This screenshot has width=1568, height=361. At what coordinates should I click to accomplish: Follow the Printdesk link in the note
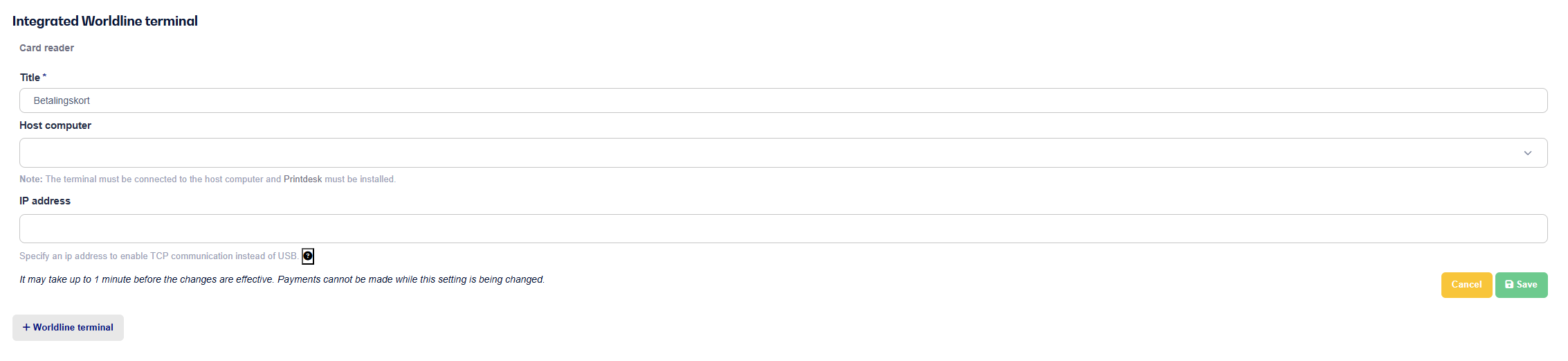(302, 179)
